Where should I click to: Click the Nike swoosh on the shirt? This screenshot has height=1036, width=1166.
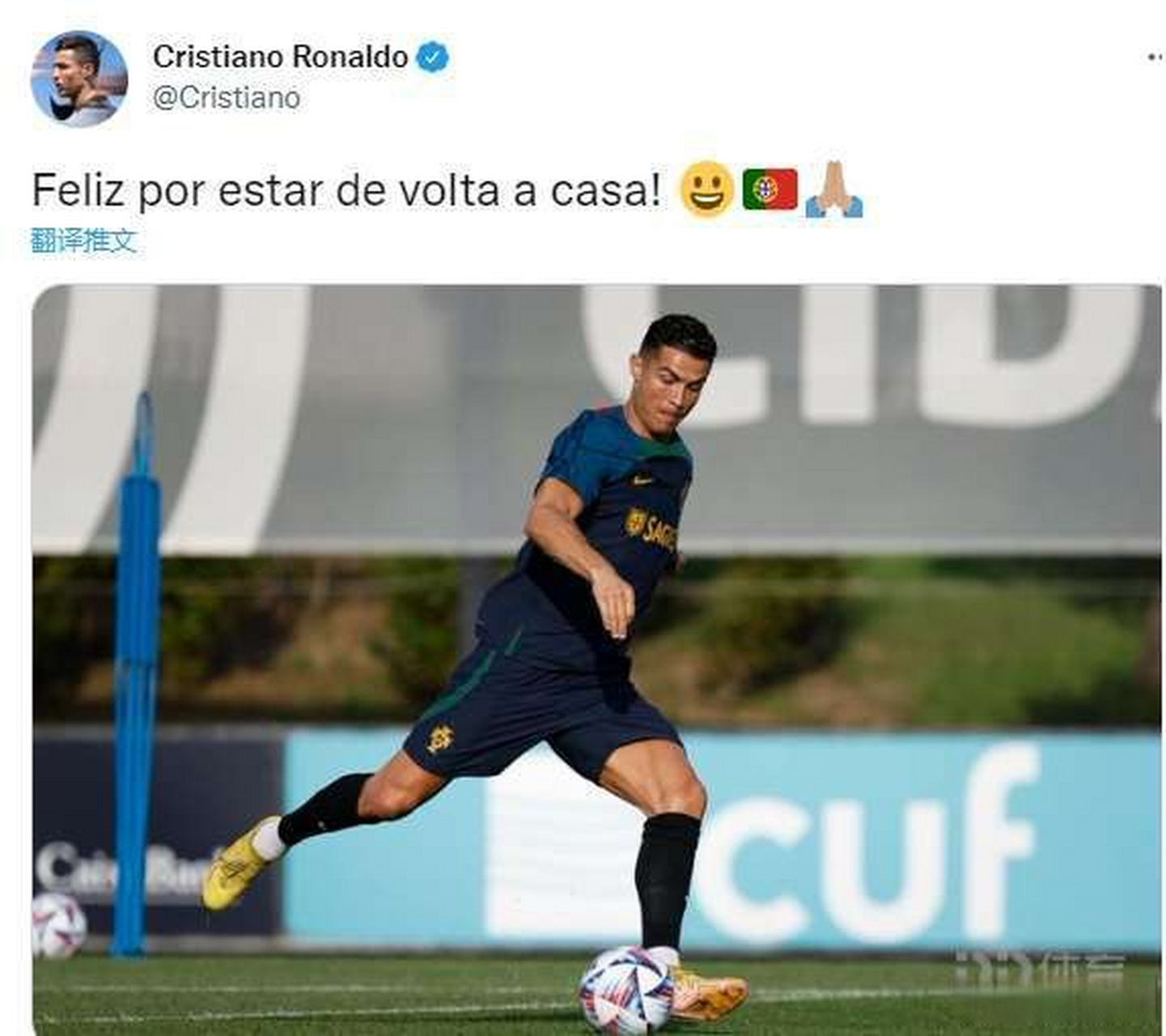pyautogui.click(x=642, y=481)
